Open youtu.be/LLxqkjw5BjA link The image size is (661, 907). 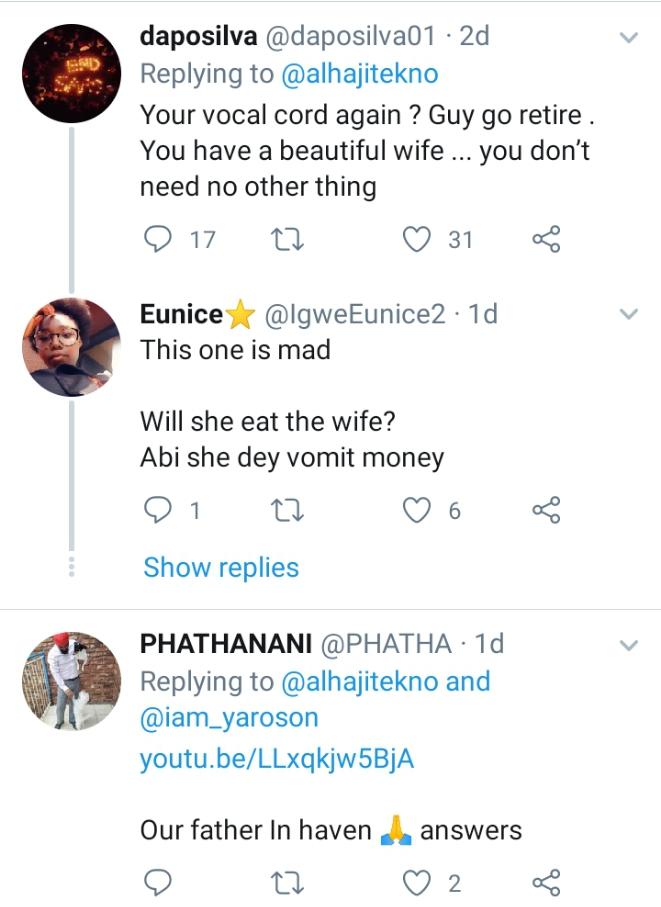click(277, 759)
